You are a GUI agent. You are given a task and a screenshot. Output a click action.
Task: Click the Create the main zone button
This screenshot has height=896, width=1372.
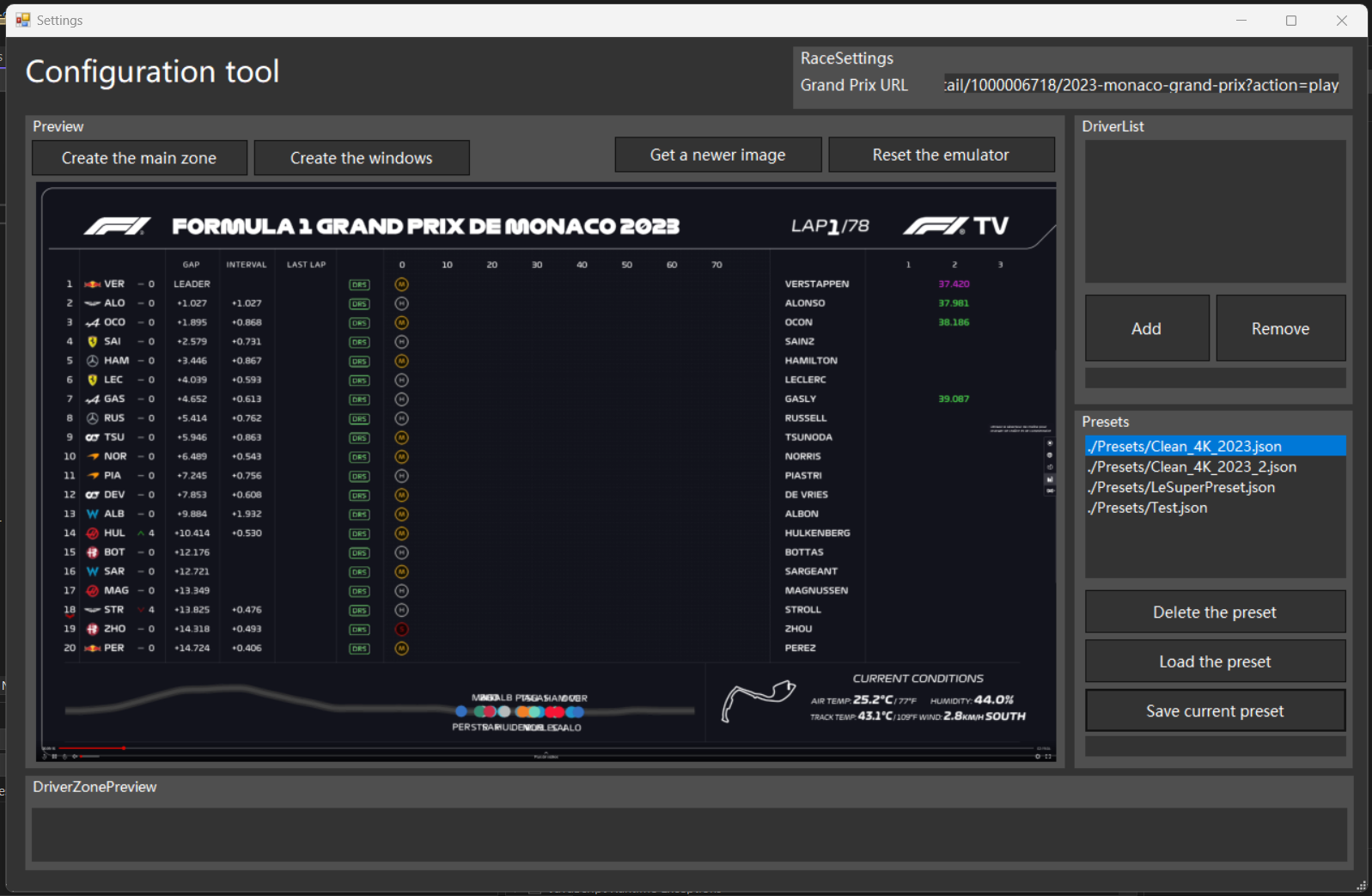[x=139, y=158]
